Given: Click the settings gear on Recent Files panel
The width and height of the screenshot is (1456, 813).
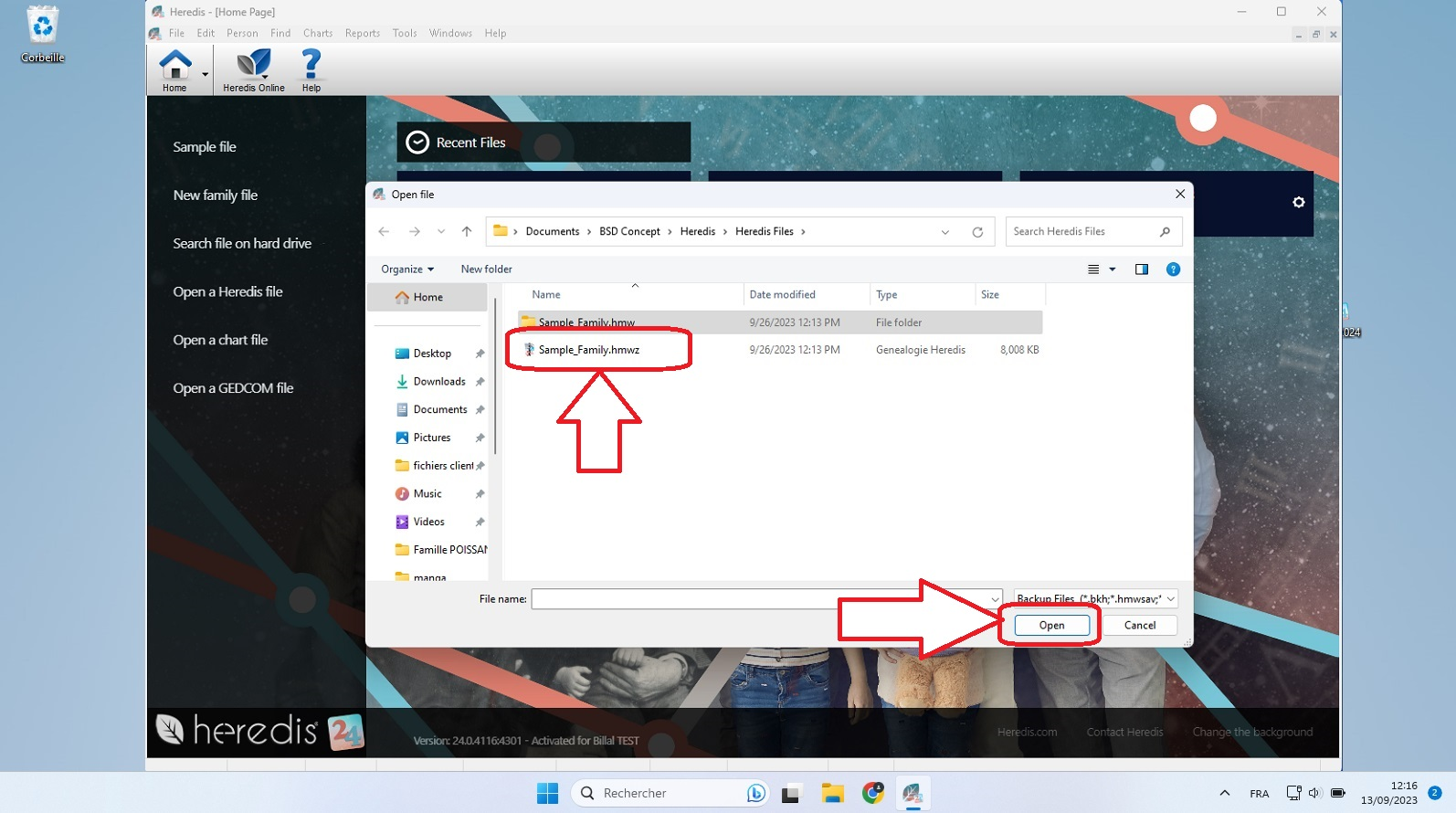Looking at the screenshot, I should (x=1298, y=203).
